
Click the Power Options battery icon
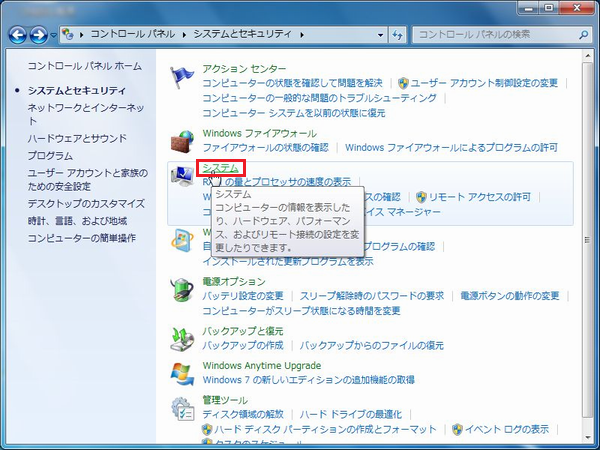182,290
